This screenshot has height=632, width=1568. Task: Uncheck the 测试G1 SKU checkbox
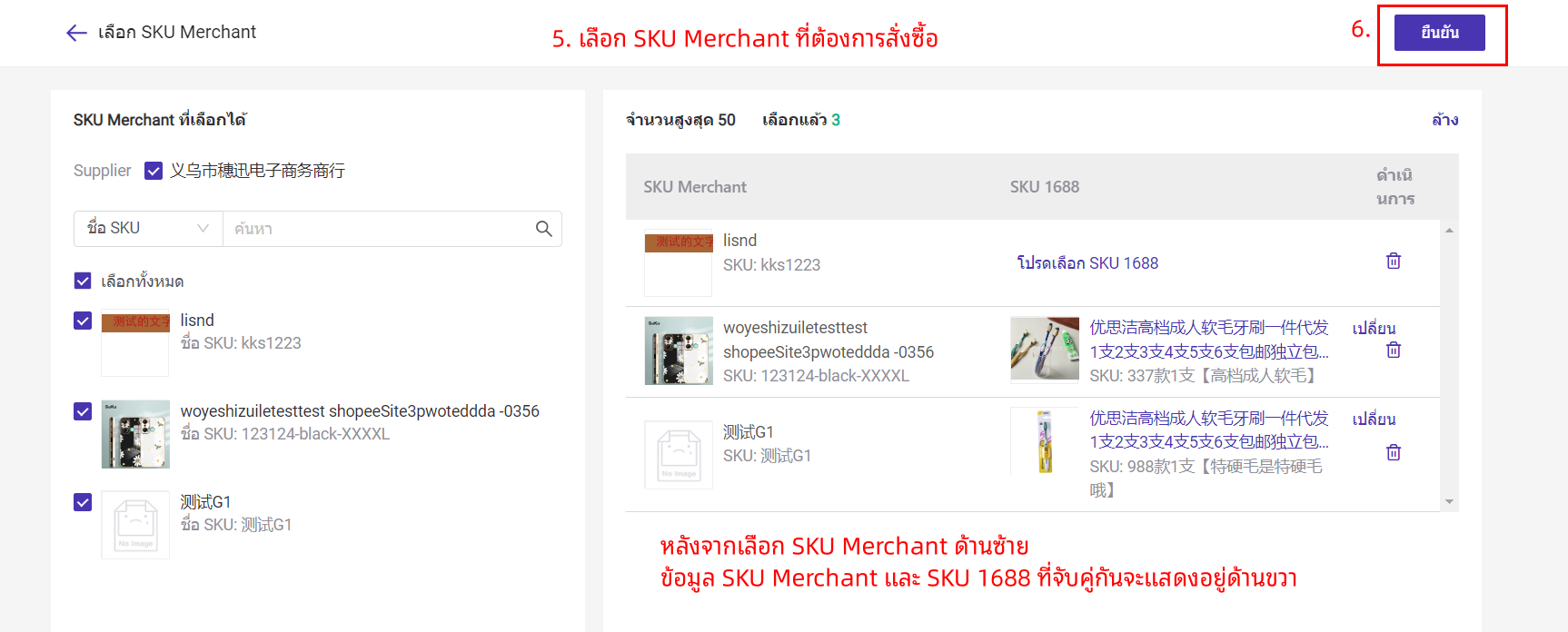tap(83, 502)
